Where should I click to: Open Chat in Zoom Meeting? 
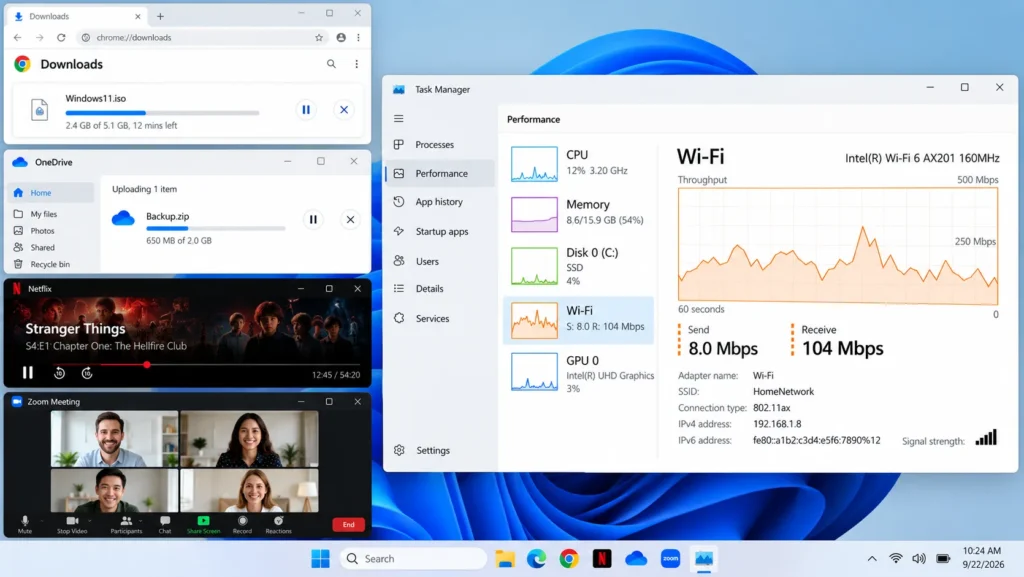(x=165, y=524)
